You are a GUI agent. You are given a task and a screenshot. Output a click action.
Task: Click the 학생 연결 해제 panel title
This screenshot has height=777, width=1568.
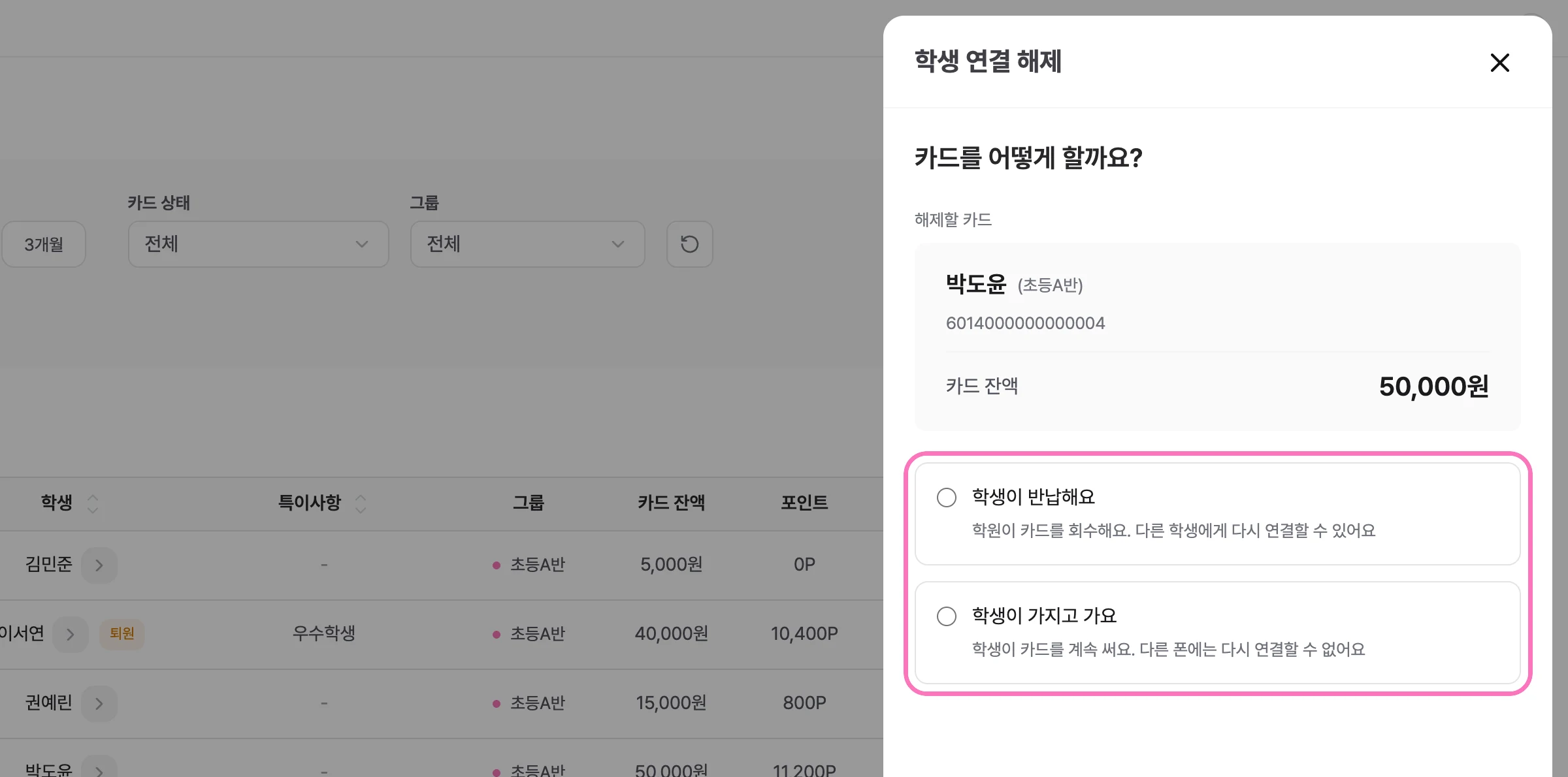988,61
